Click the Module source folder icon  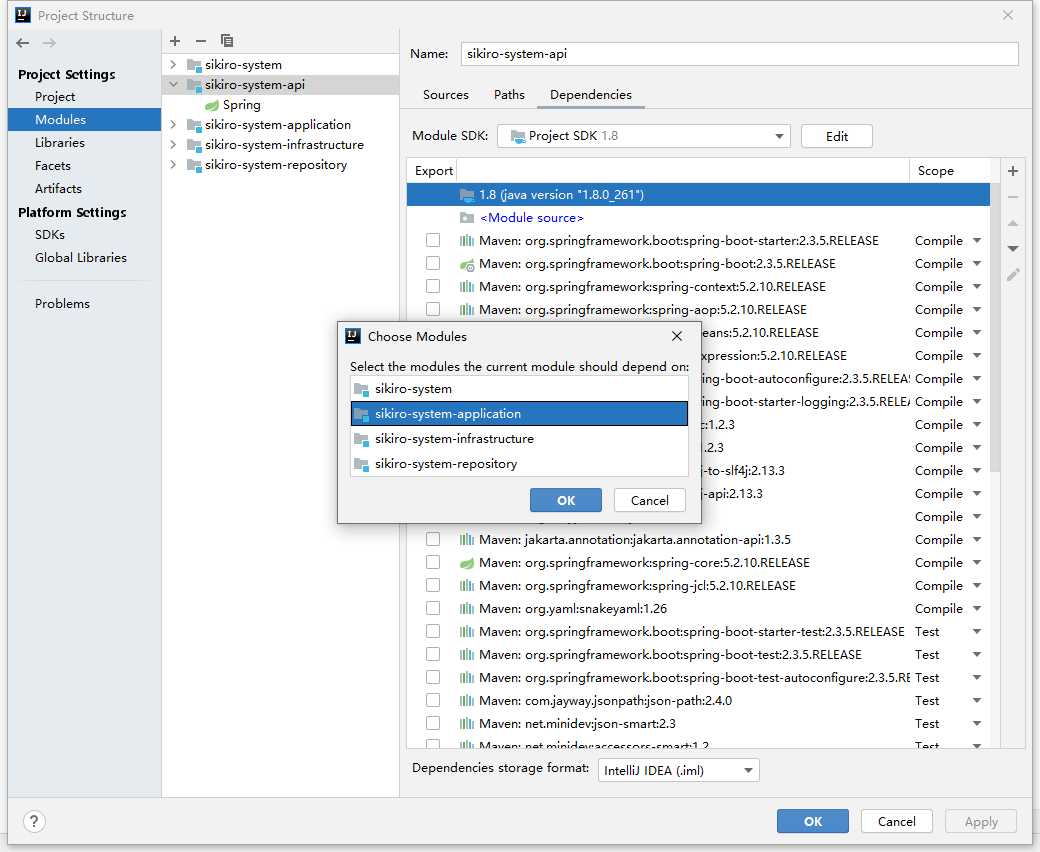(467, 217)
